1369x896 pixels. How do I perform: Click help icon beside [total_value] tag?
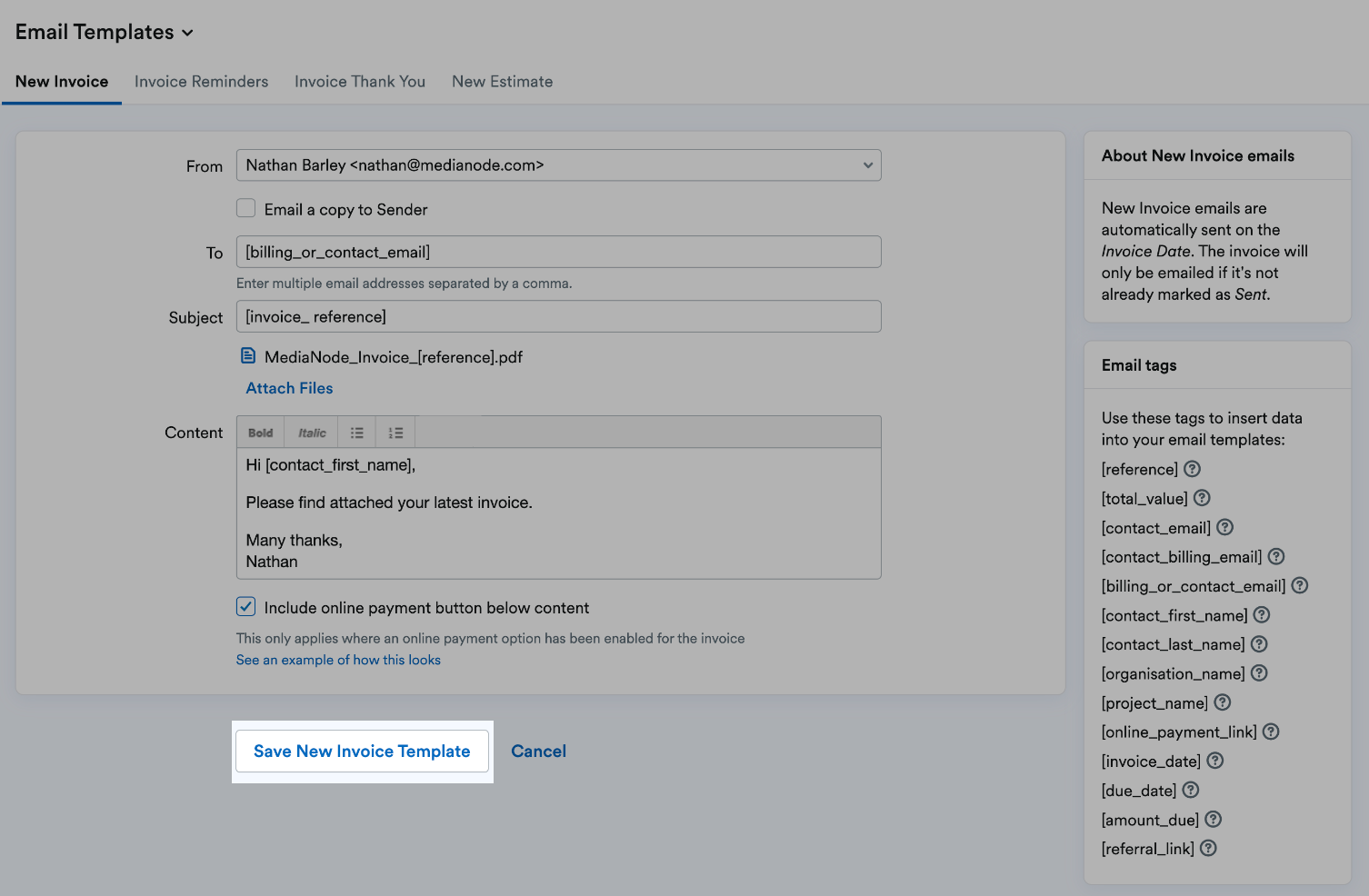pos(1202,498)
